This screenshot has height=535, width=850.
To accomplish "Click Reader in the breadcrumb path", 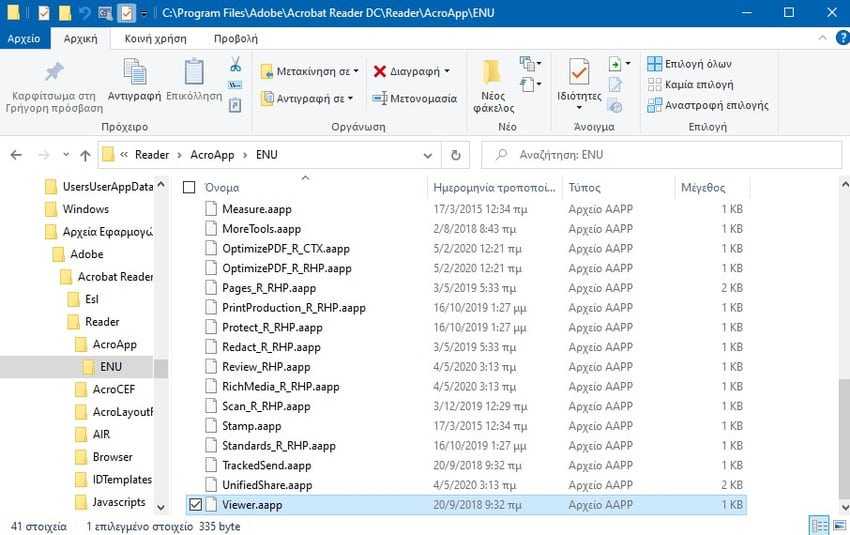I will [152, 154].
